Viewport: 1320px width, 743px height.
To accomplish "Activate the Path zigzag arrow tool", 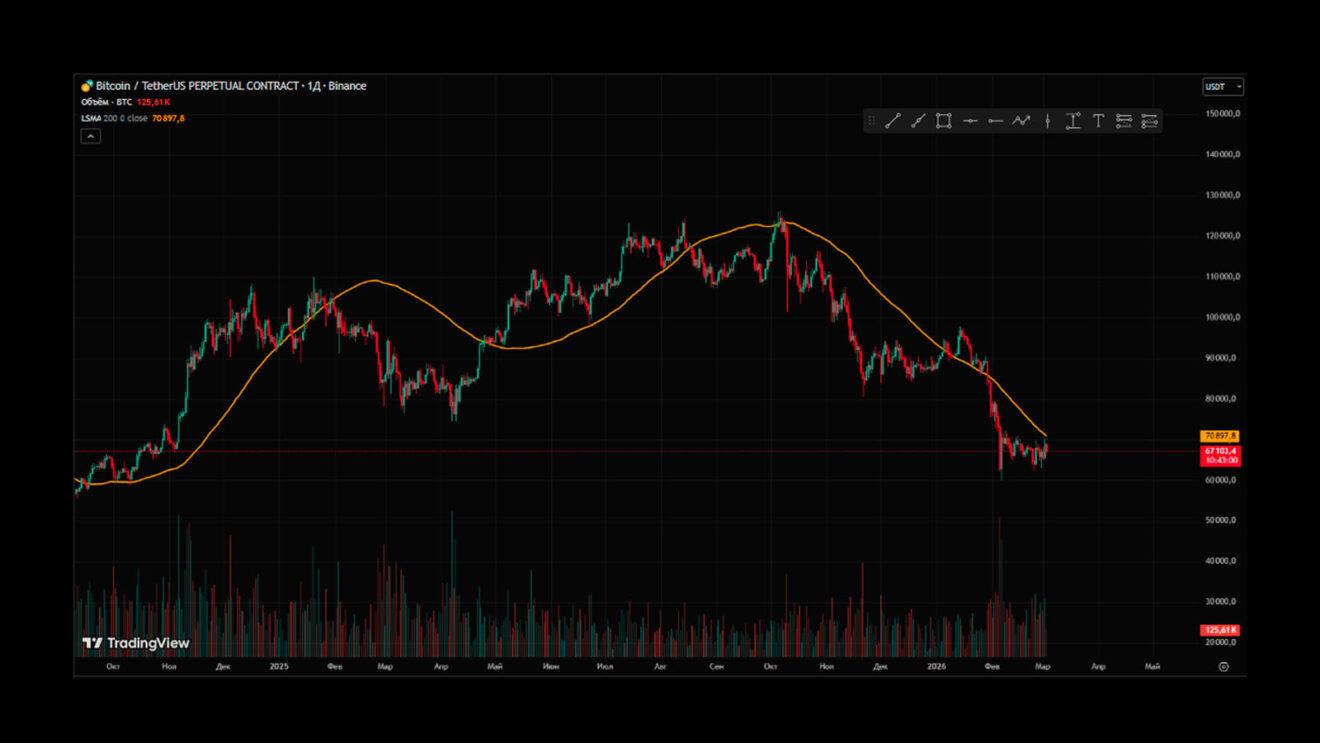I will click(x=1021, y=121).
